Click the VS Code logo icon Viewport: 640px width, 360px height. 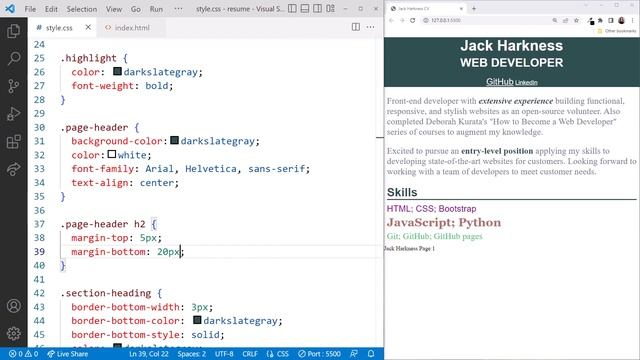(10, 9)
